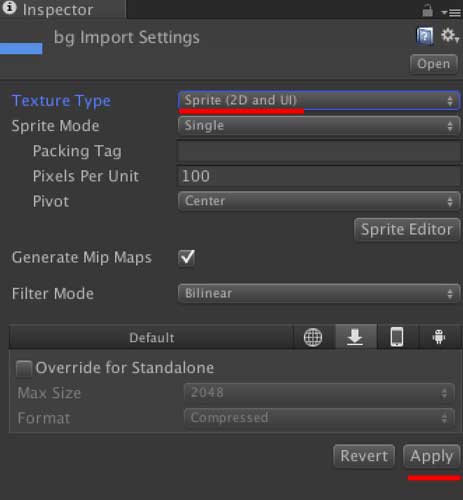The height and width of the screenshot is (500, 463).
Task: Open the gear settings menu icon
Action: 450,35
